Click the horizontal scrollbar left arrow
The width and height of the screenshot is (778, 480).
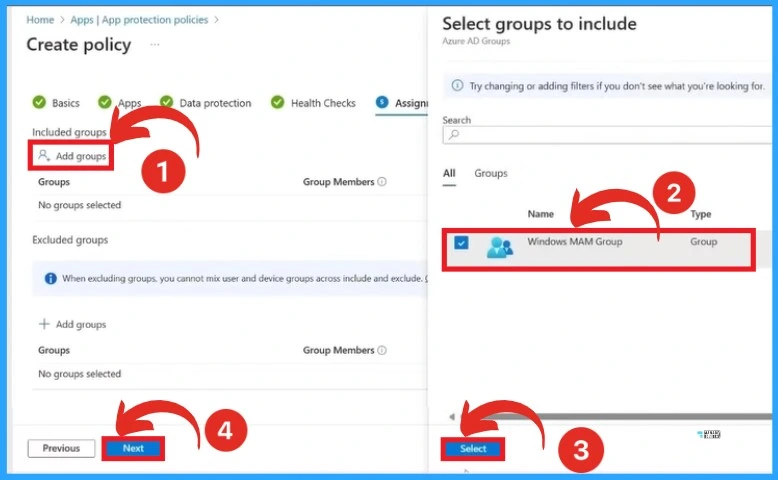[452, 416]
